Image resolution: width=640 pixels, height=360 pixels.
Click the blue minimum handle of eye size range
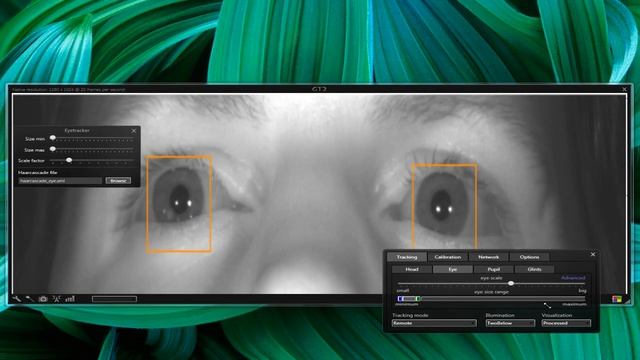tap(400, 299)
